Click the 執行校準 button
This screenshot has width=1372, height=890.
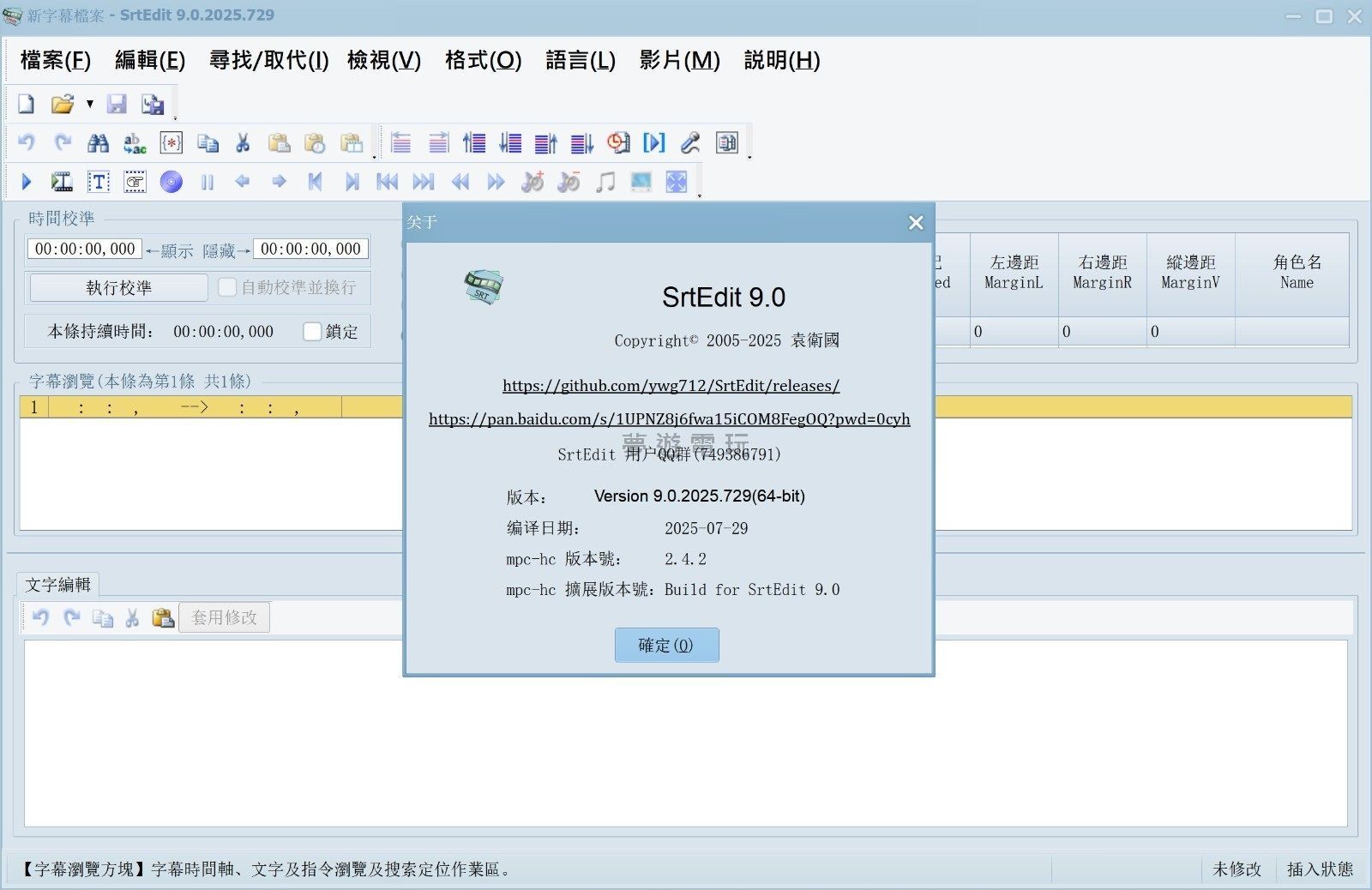point(118,287)
